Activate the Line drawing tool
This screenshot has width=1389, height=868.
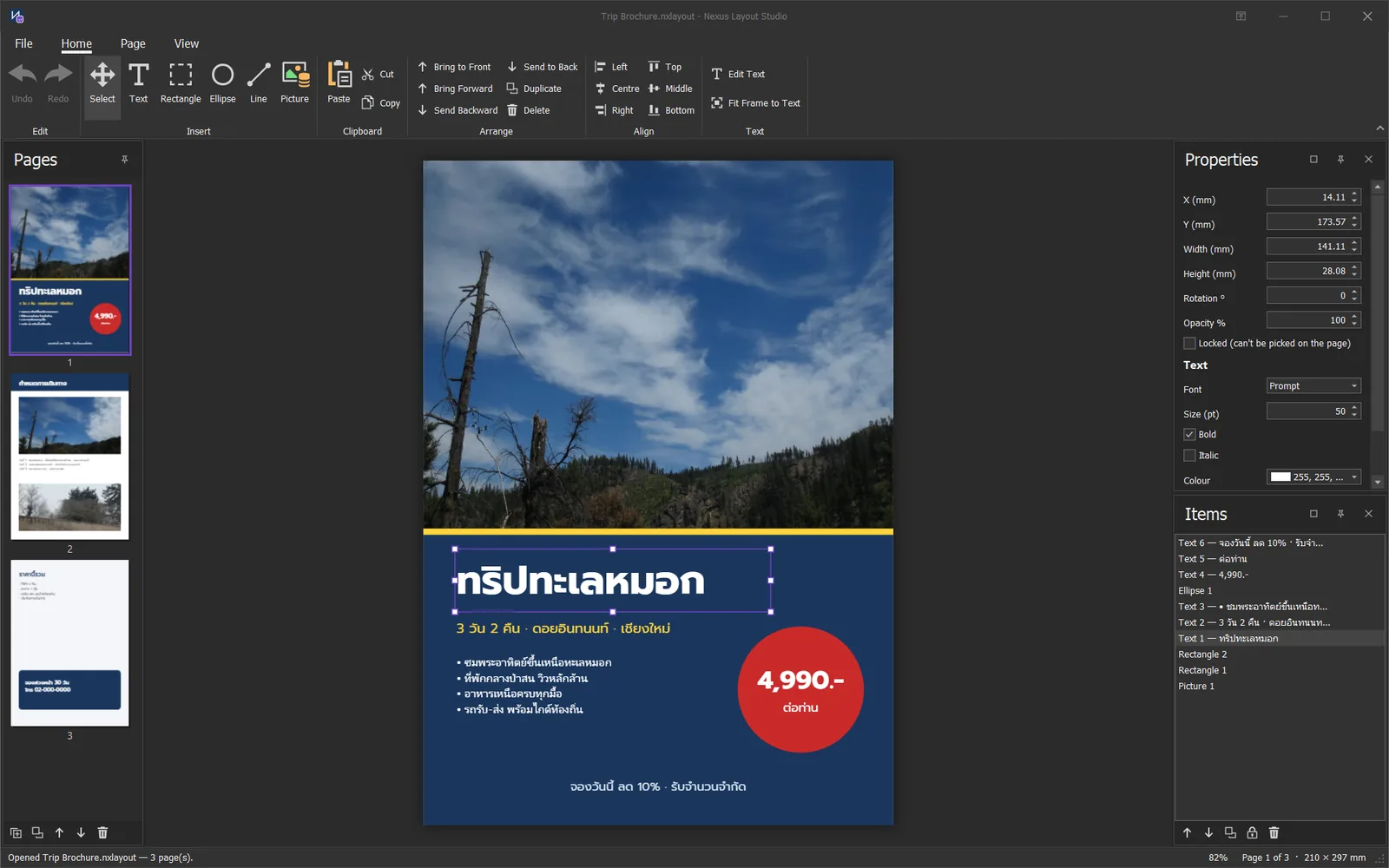click(259, 83)
